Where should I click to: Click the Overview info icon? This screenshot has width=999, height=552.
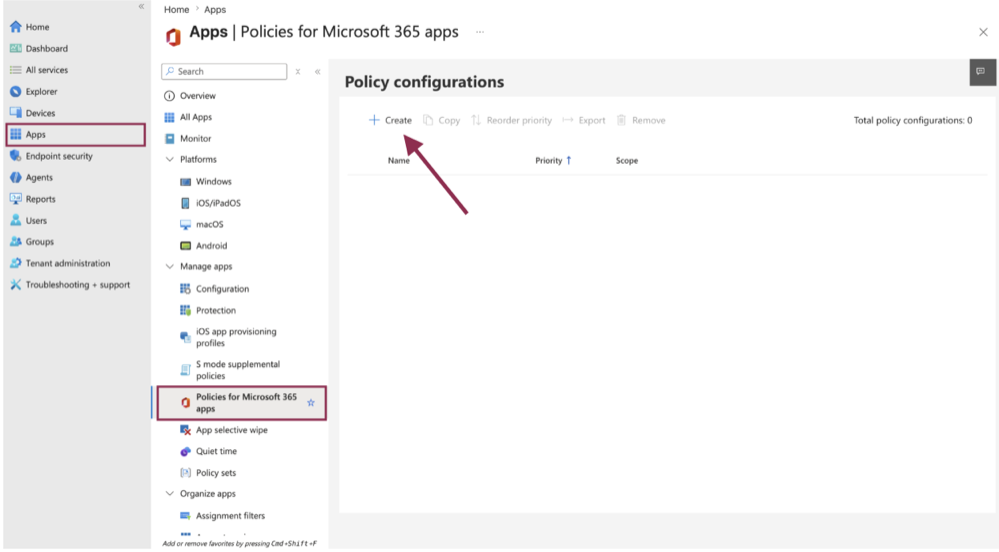(x=169, y=96)
